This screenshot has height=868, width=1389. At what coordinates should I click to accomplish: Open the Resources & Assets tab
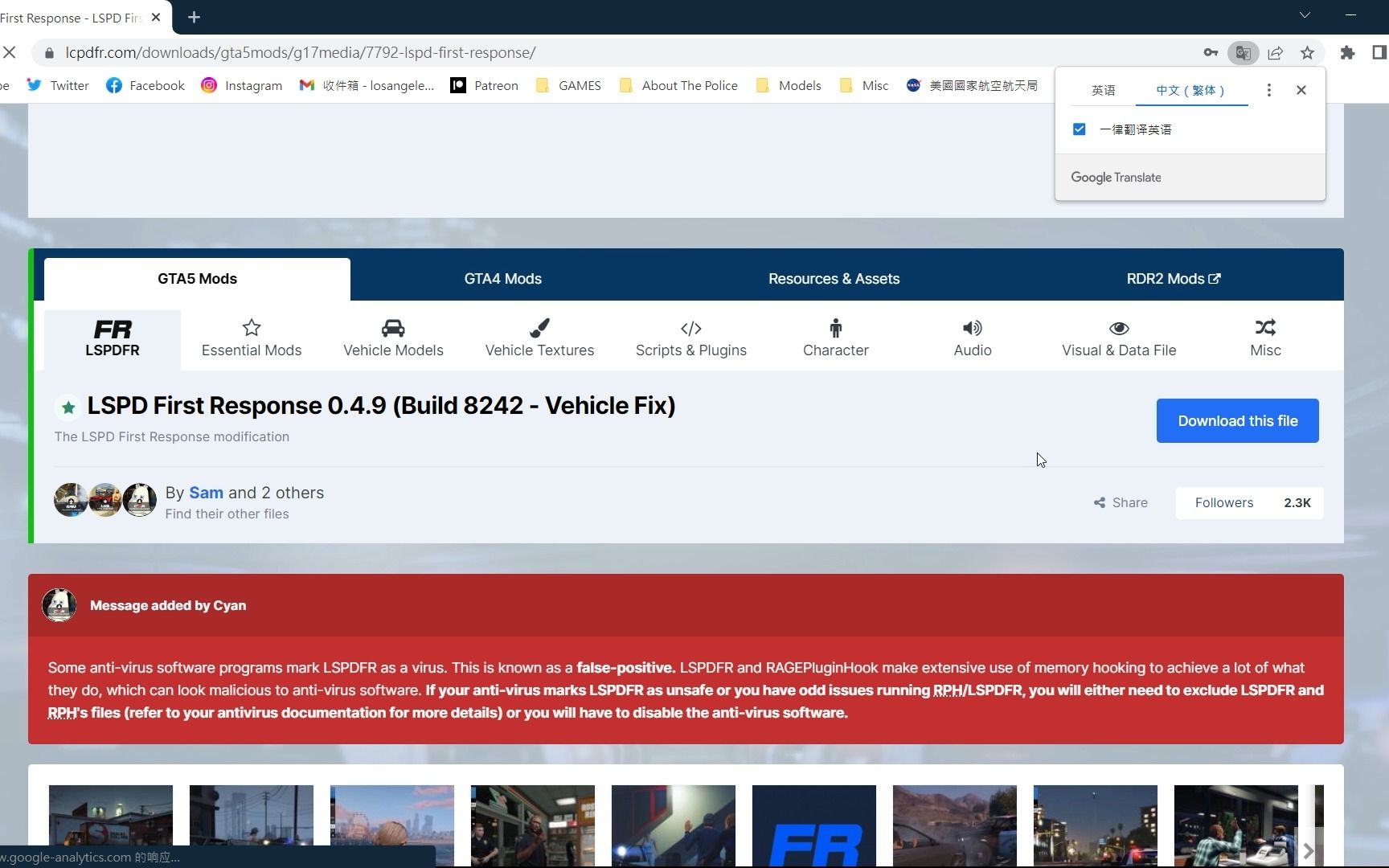click(834, 278)
